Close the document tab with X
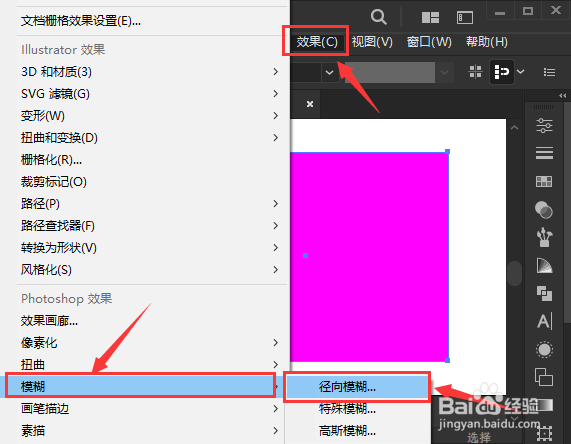The width and height of the screenshot is (571, 444). pyautogui.click(x=310, y=104)
